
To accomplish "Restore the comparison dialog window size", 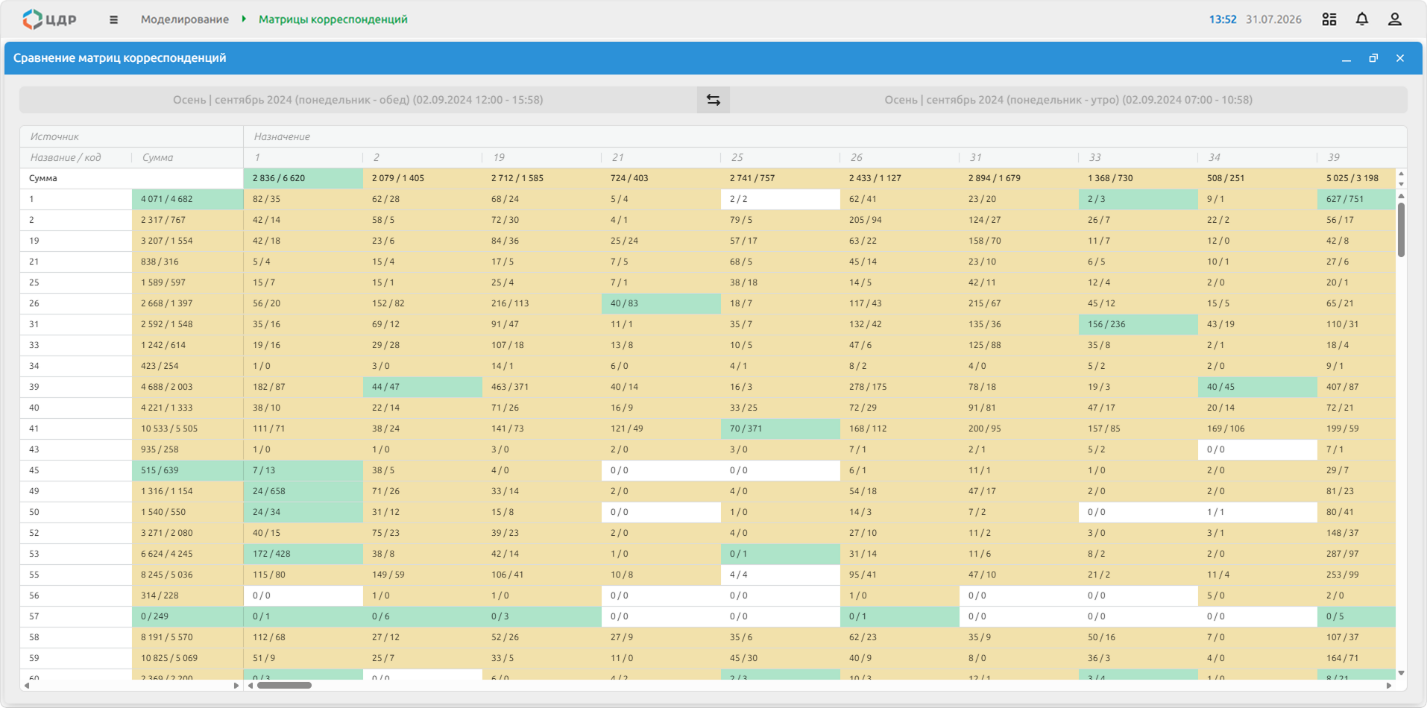I will (1374, 58).
